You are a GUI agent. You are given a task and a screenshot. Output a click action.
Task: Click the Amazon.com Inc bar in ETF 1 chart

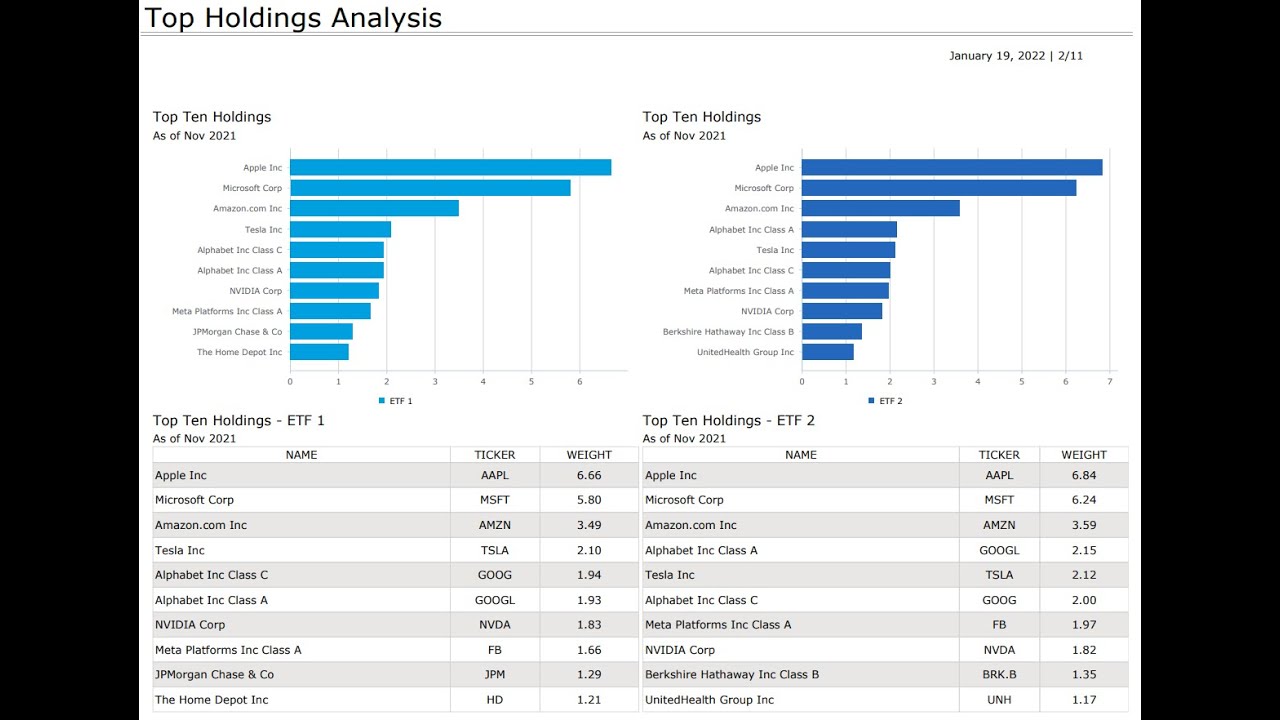click(374, 209)
